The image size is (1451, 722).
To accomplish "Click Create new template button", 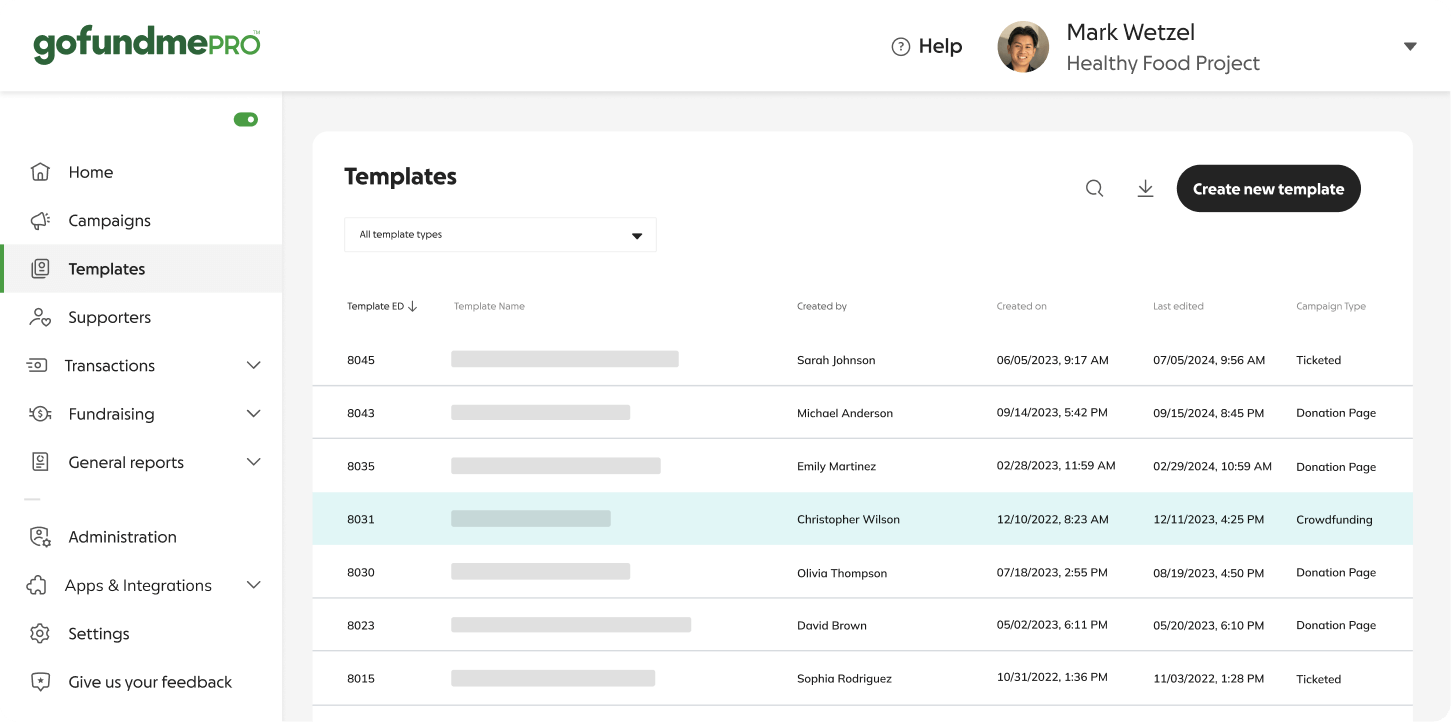I will 1268,189.
